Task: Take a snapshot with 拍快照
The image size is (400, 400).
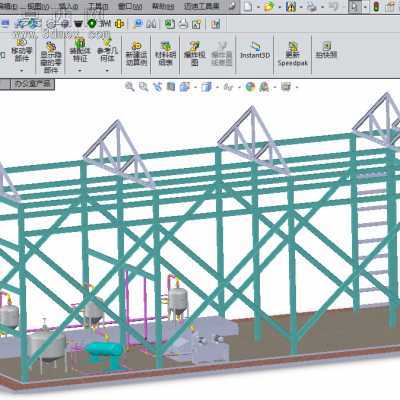Action: click(326, 50)
